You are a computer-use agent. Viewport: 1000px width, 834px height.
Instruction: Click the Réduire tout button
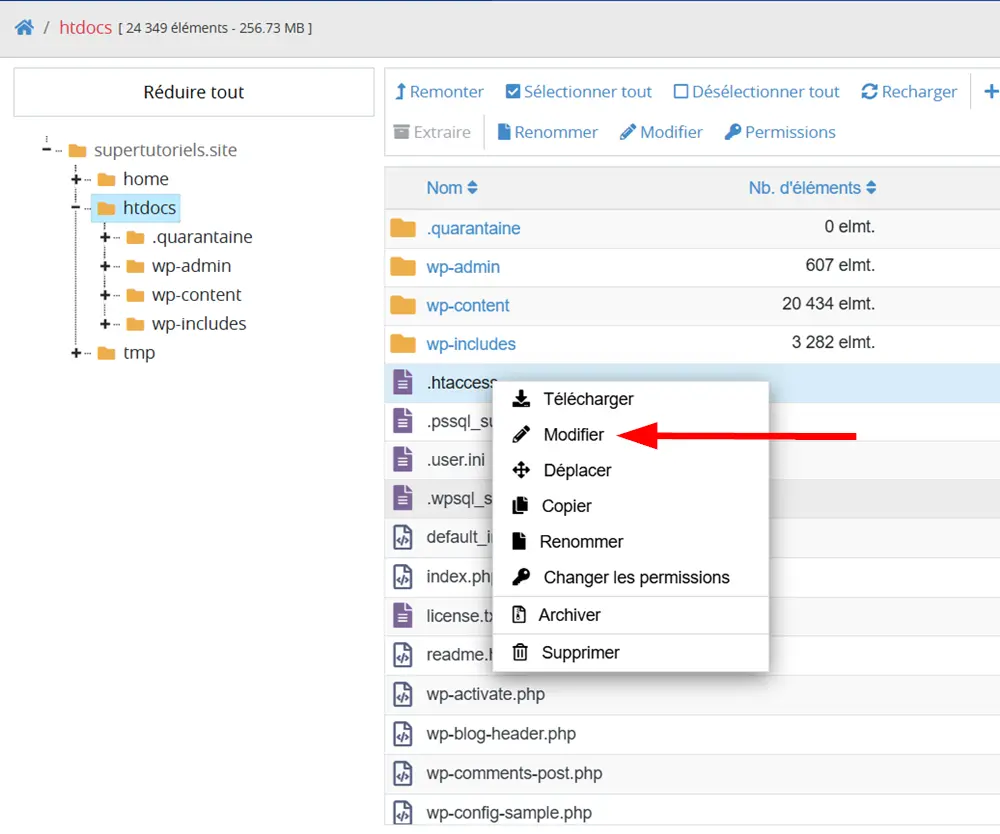point(194,92)
